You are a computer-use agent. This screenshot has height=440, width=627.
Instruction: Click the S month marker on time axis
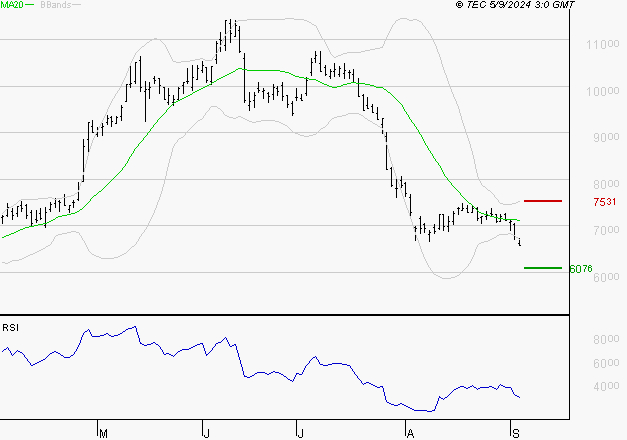pyautogui.click(x=516, y=434)
